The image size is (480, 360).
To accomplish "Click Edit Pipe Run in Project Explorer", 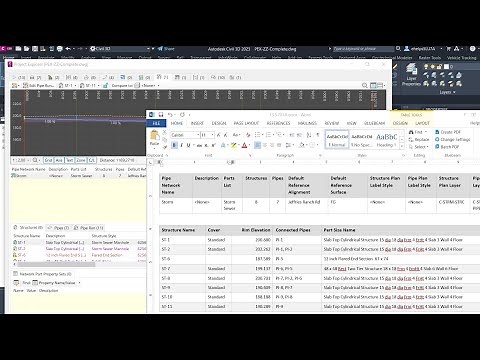I will (38, 86).
